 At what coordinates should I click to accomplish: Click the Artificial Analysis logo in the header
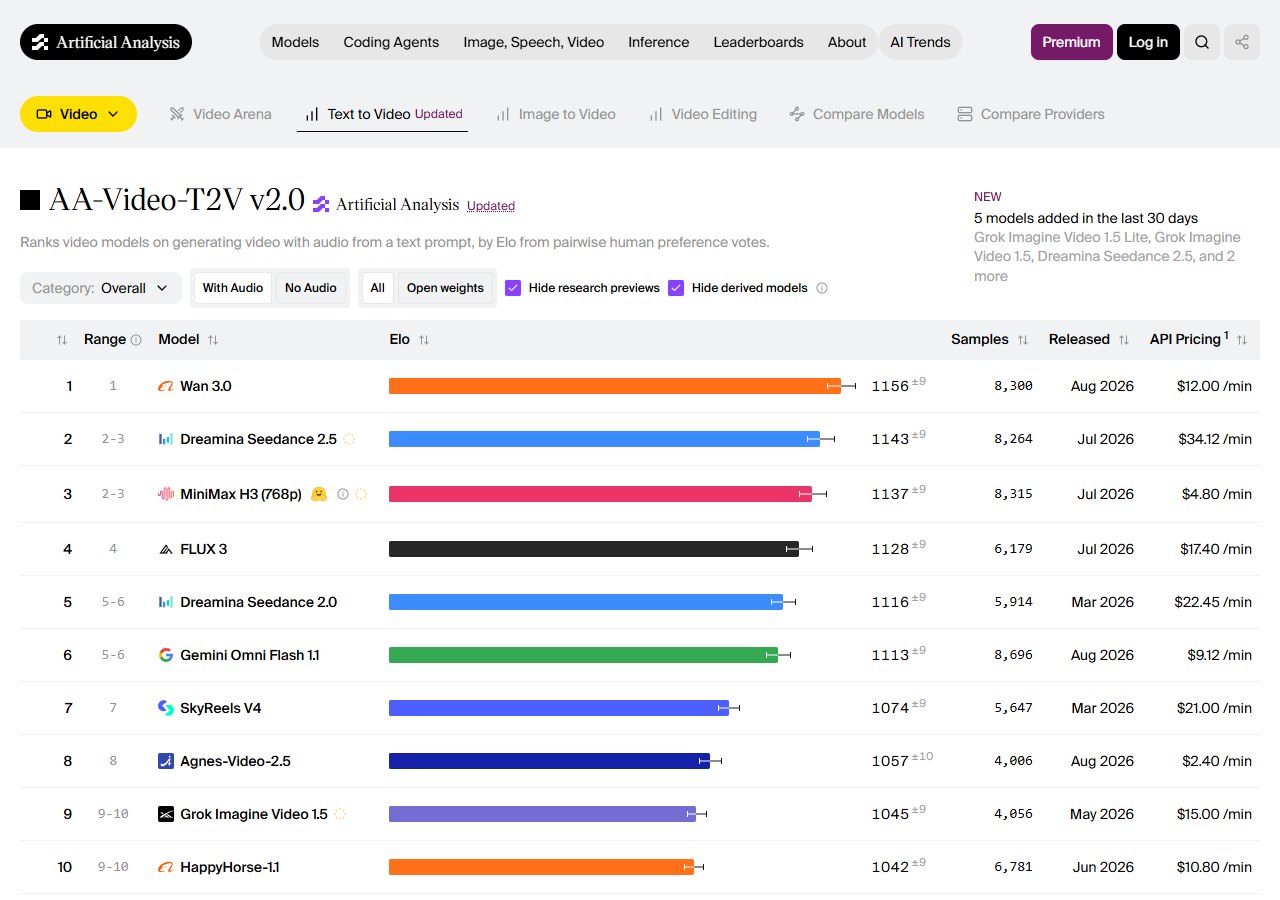click(x=106, y=42)
